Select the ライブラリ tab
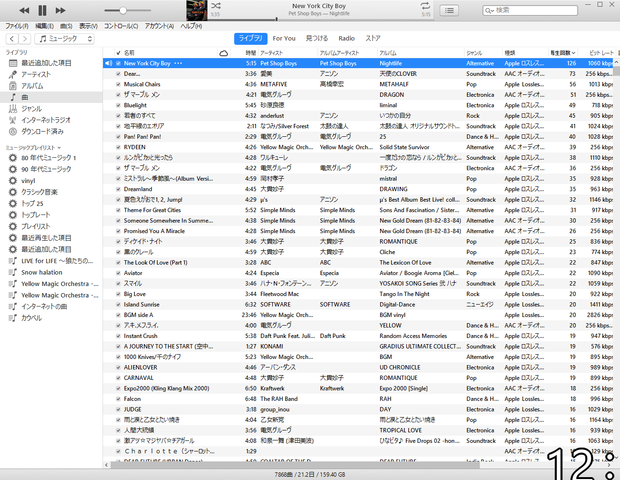This screenshot has height=480, width=620. click(x=251, y=38)
